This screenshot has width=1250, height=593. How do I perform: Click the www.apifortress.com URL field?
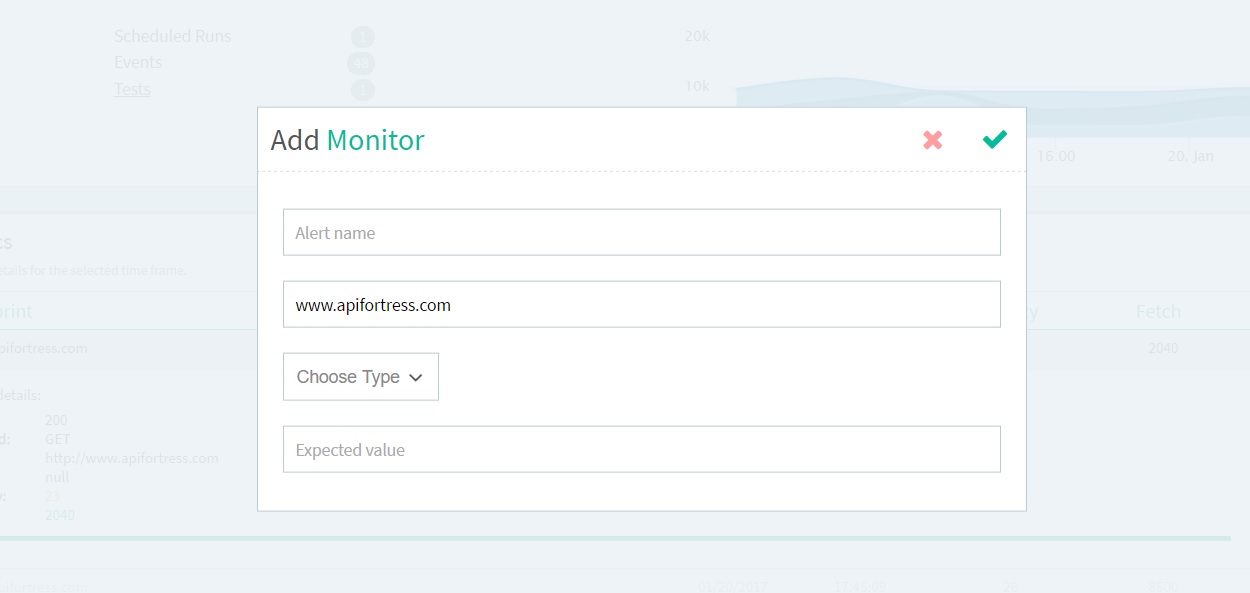(641, 304)
